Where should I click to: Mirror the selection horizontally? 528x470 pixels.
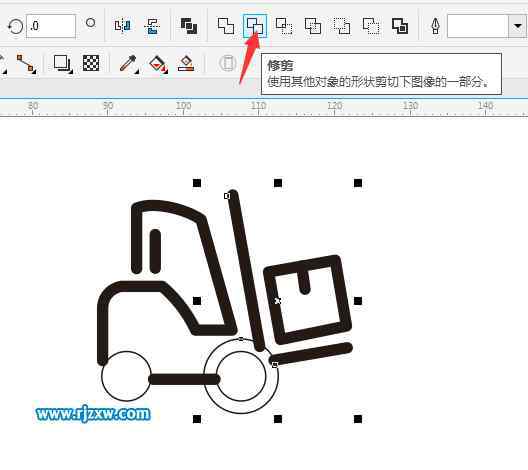click(122, 26)
